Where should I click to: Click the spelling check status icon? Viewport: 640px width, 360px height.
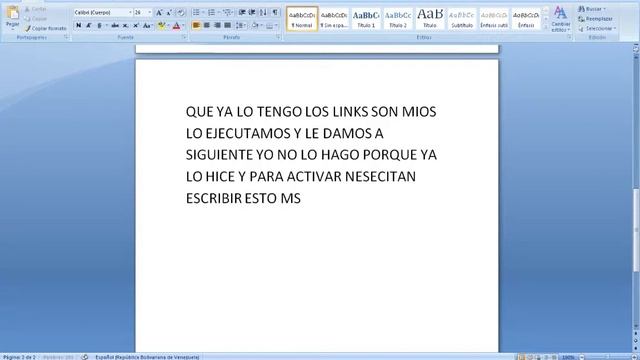pos(85,357)
